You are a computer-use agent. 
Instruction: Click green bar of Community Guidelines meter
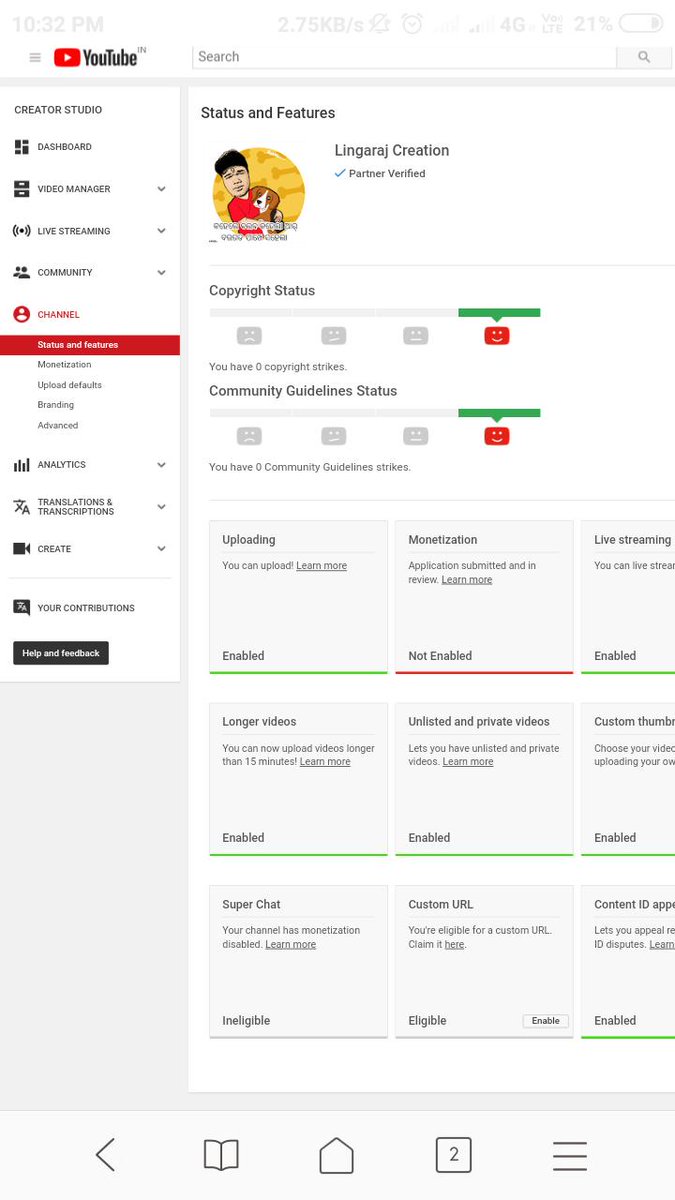pyautogui.click(x=499, y=413)
